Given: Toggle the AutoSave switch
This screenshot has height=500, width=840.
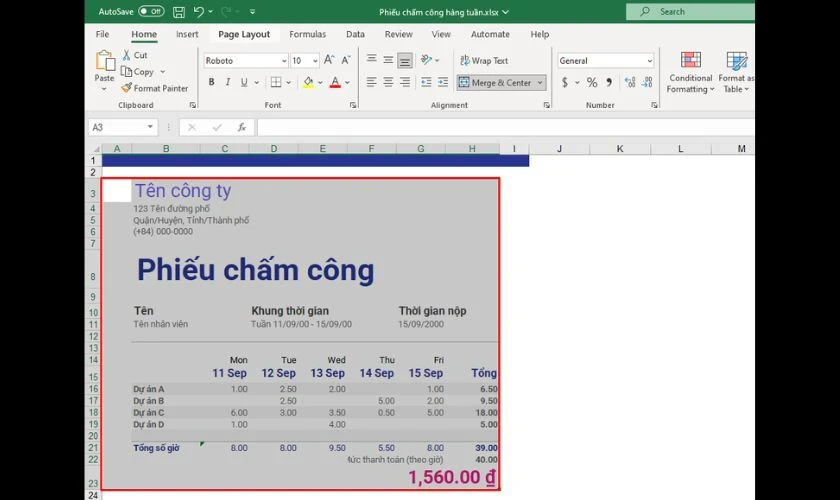Looking at the screenshot, I should [151, 11].
